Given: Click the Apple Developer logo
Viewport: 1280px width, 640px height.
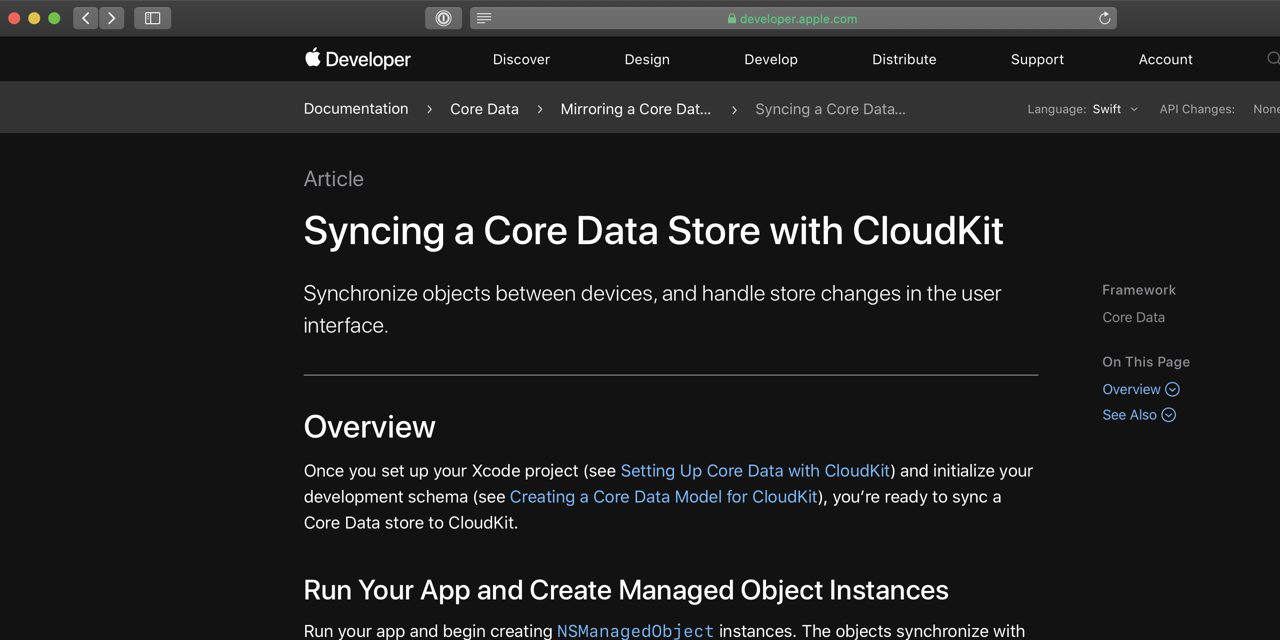Looking at the screenshot, I should 357,59.
